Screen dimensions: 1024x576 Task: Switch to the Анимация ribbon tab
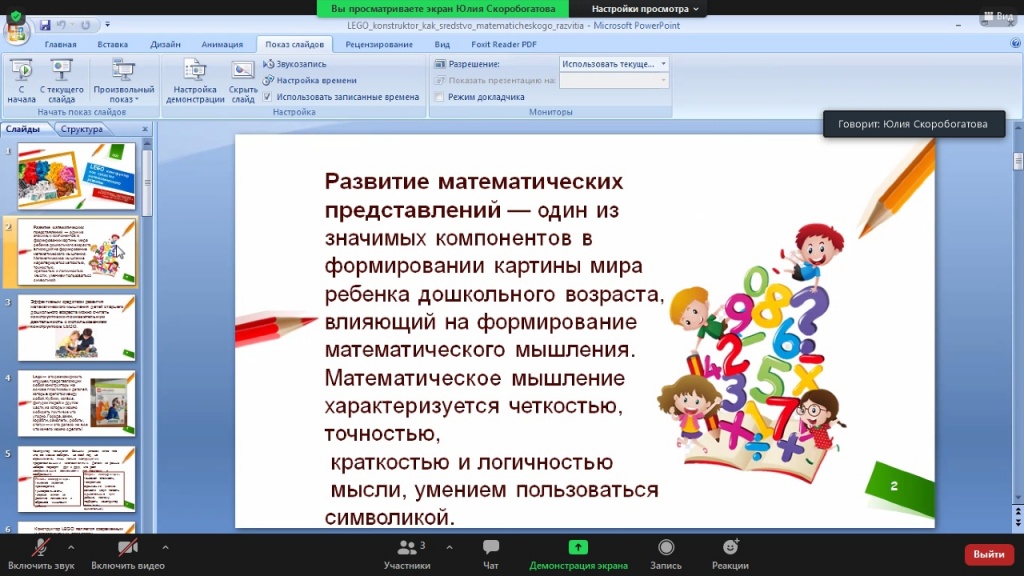pyautogui.click(x=221, y=45)
